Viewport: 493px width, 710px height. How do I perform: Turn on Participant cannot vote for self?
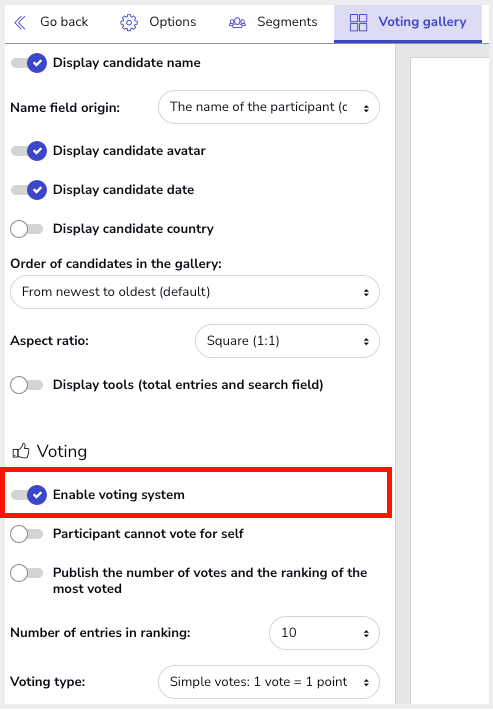27,534
